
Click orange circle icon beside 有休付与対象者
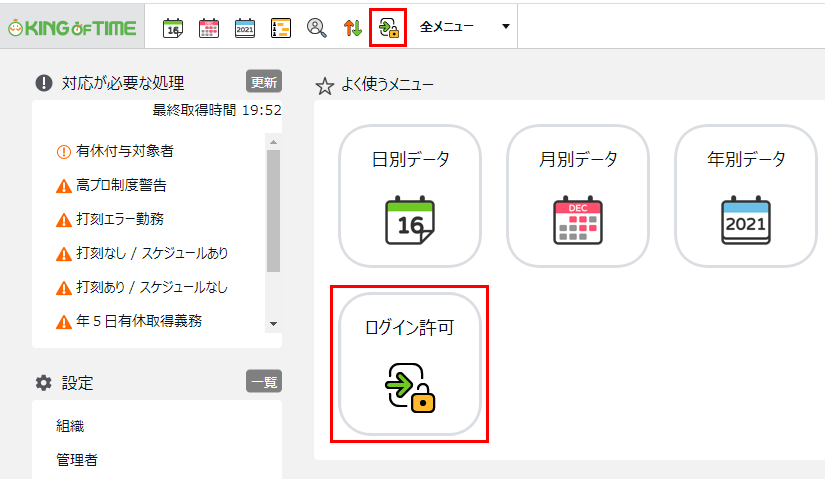pos(64,152)
